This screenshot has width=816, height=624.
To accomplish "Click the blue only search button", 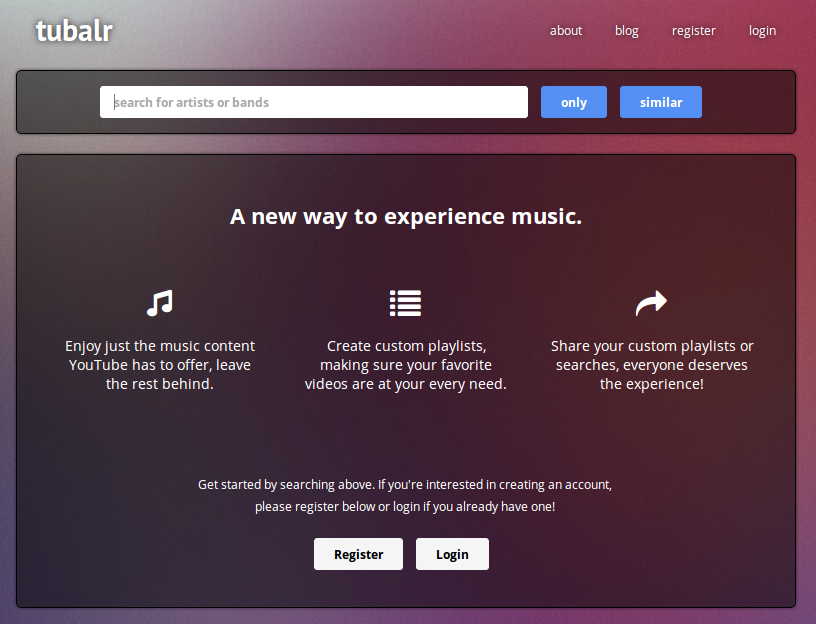I will pyautogui.click(x=573, y=102).
